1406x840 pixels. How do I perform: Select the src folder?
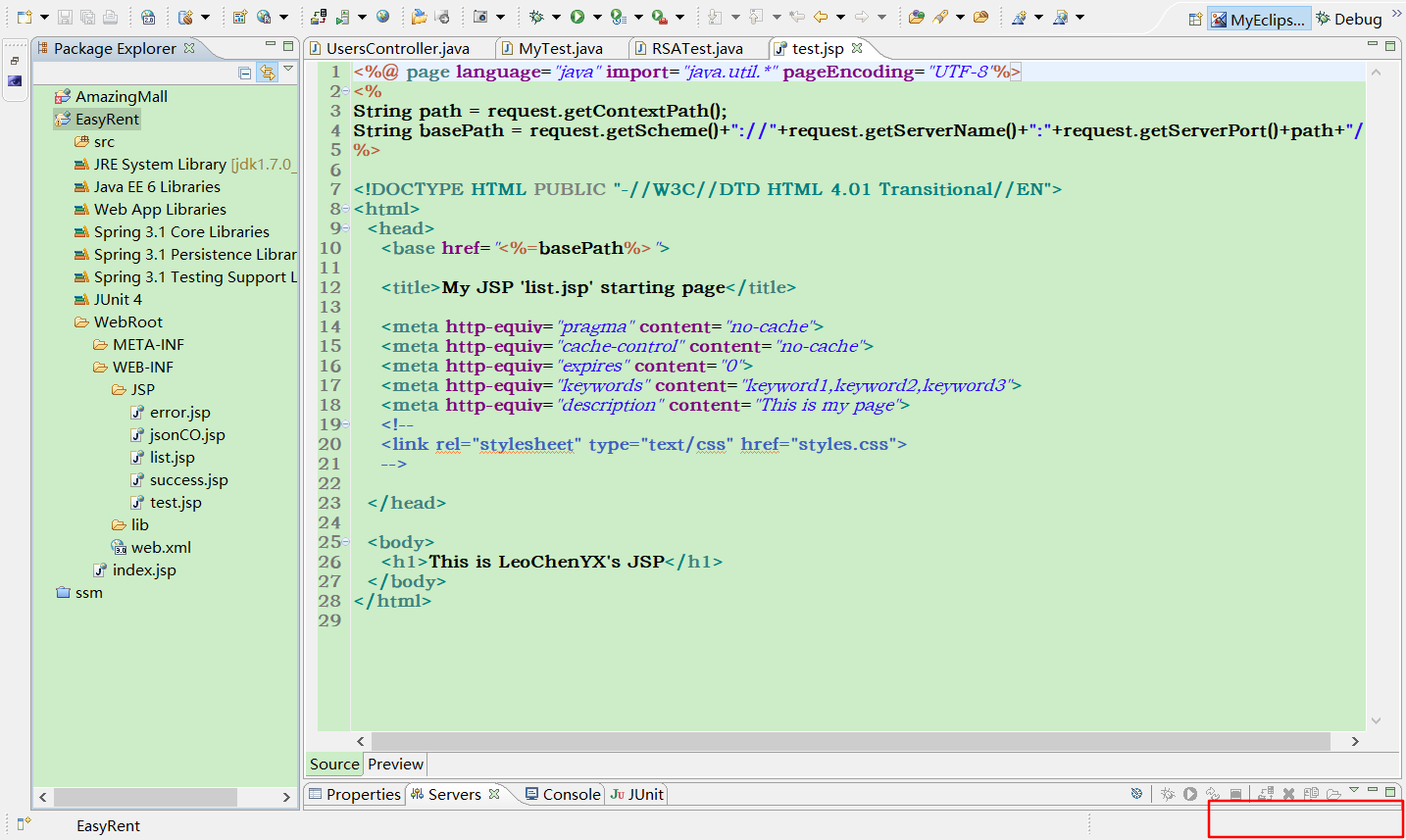coord(94,141)
